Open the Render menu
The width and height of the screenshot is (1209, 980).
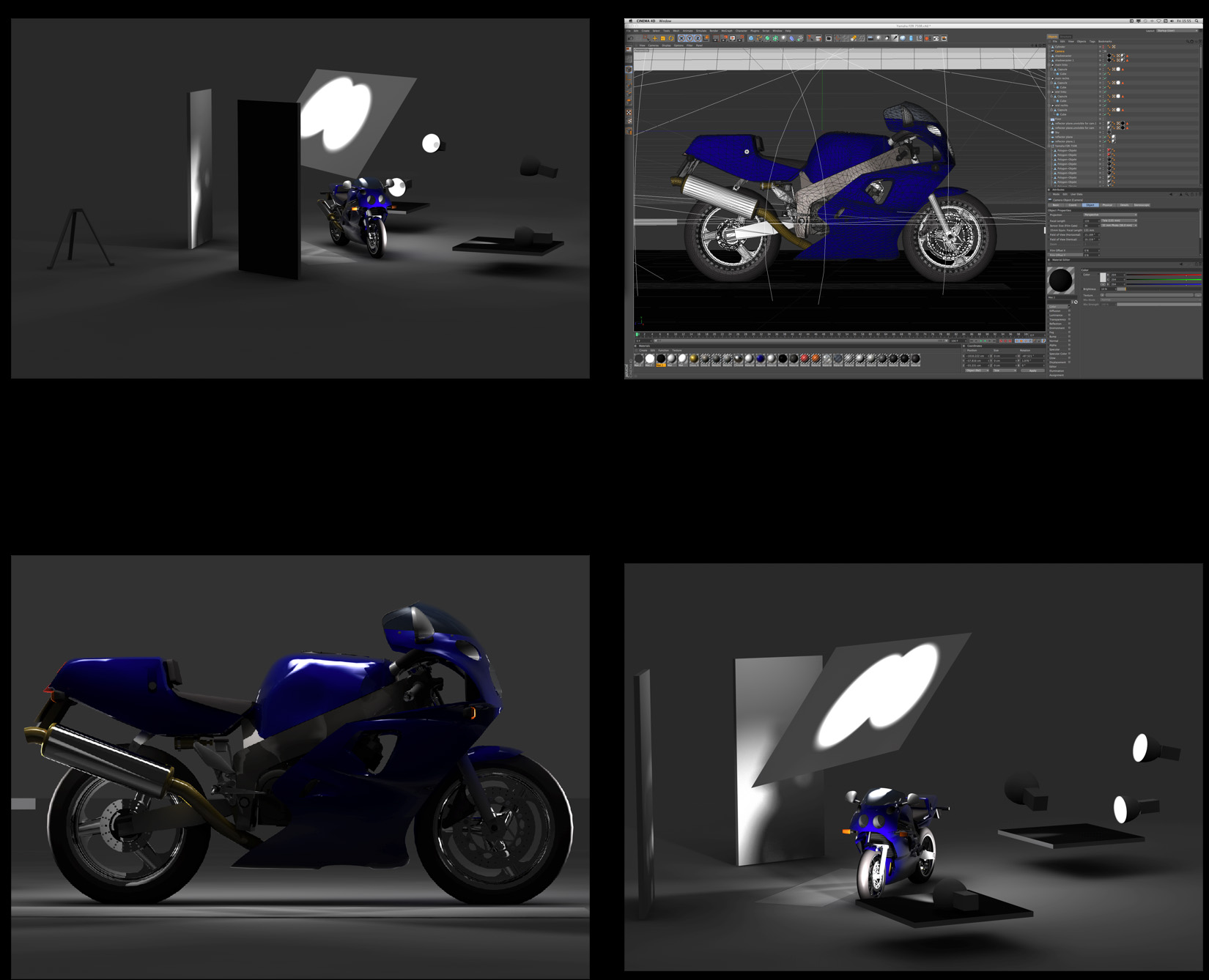click(x=714, y=31)
